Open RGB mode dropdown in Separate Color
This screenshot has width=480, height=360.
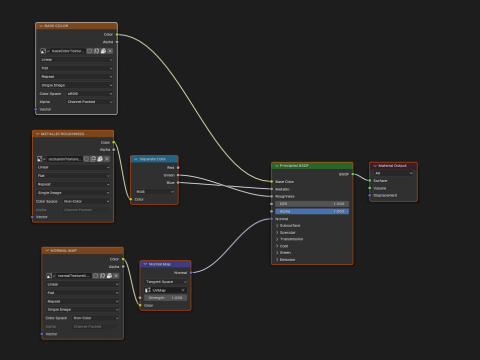(155, 192)
